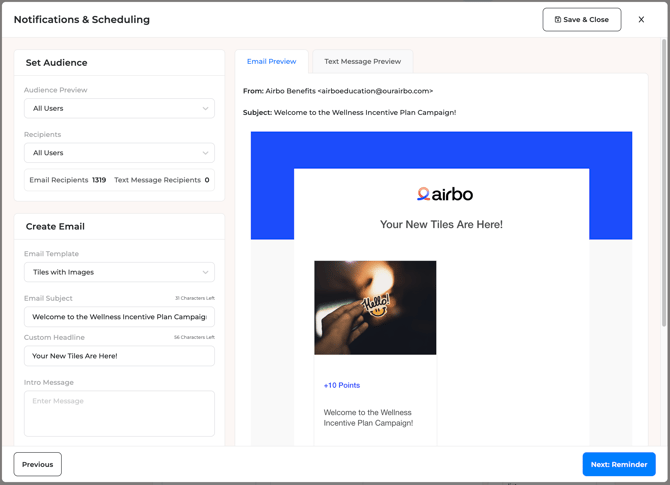Image resolution: width=670 pixels, height=485 pixels.
Task: Click the '31 Characters Left' counter
Action: point(195,298)
